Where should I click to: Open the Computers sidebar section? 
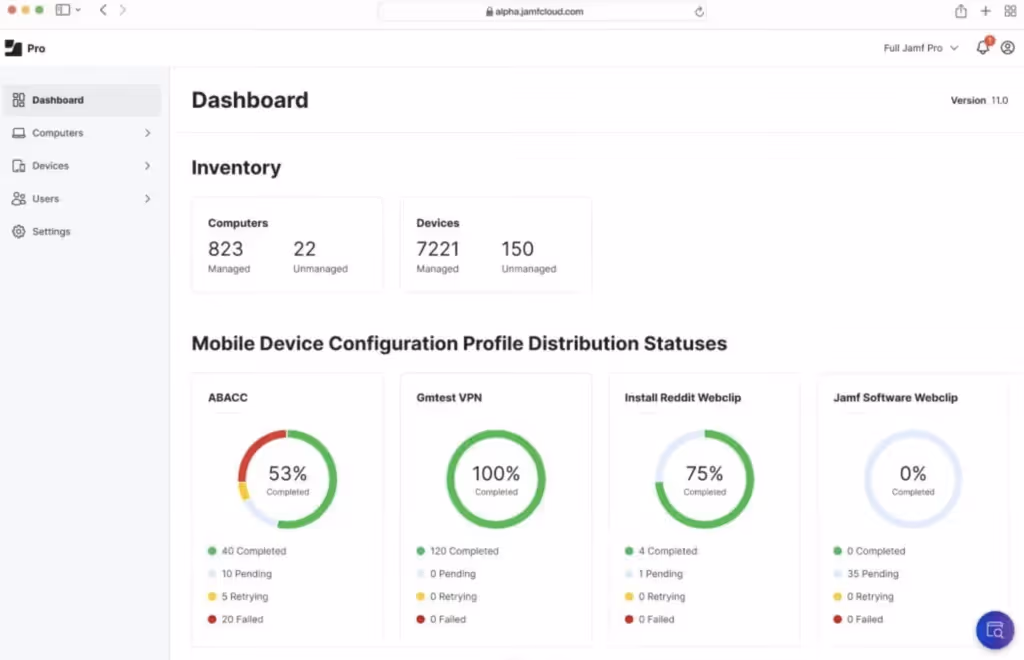coord(82,133)
